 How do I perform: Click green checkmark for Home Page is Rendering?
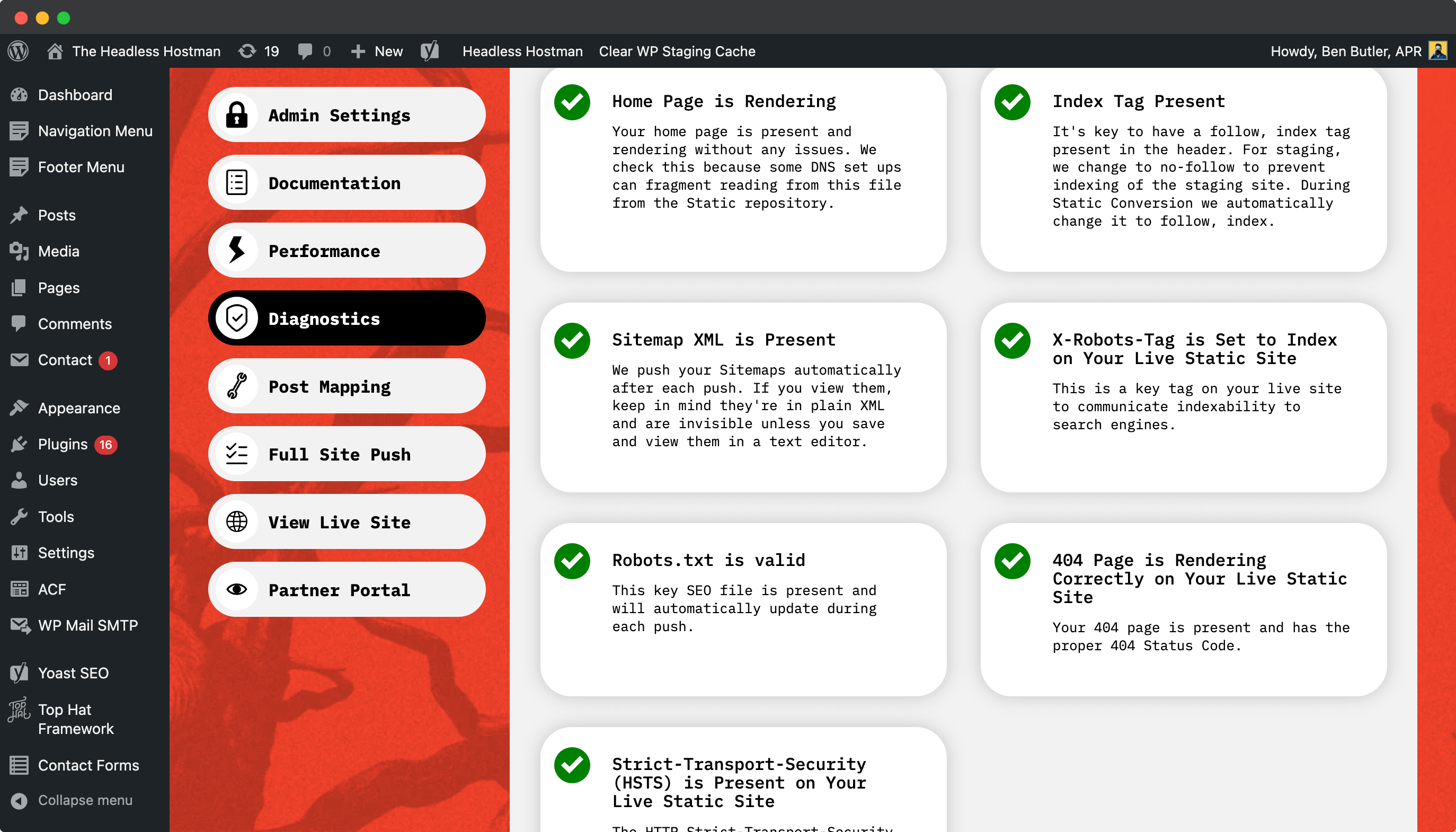tap(572, 102)
